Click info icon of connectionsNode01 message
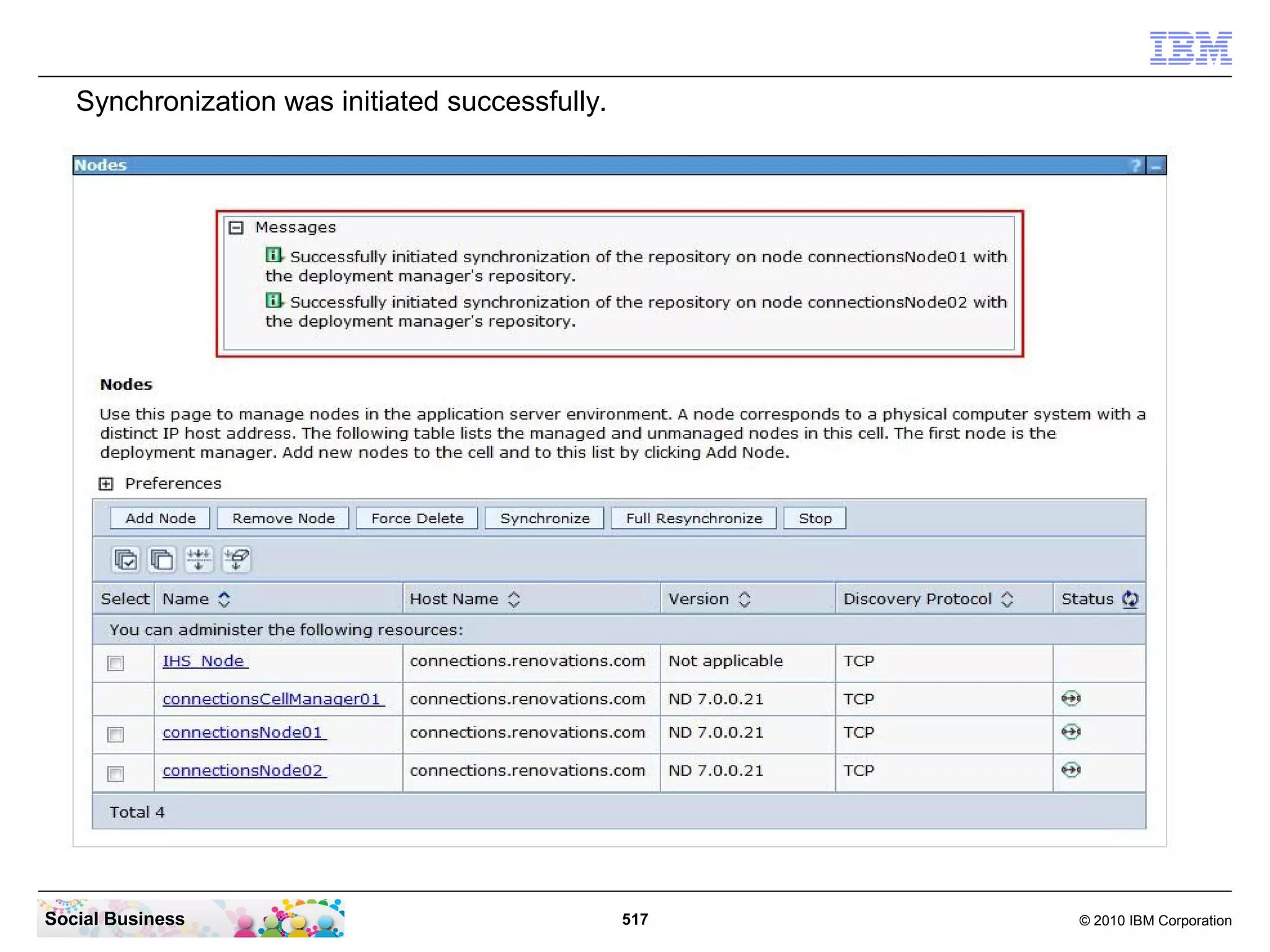Image resolution: width=1270 pixels, height=952 pixels. pos(274,255)
